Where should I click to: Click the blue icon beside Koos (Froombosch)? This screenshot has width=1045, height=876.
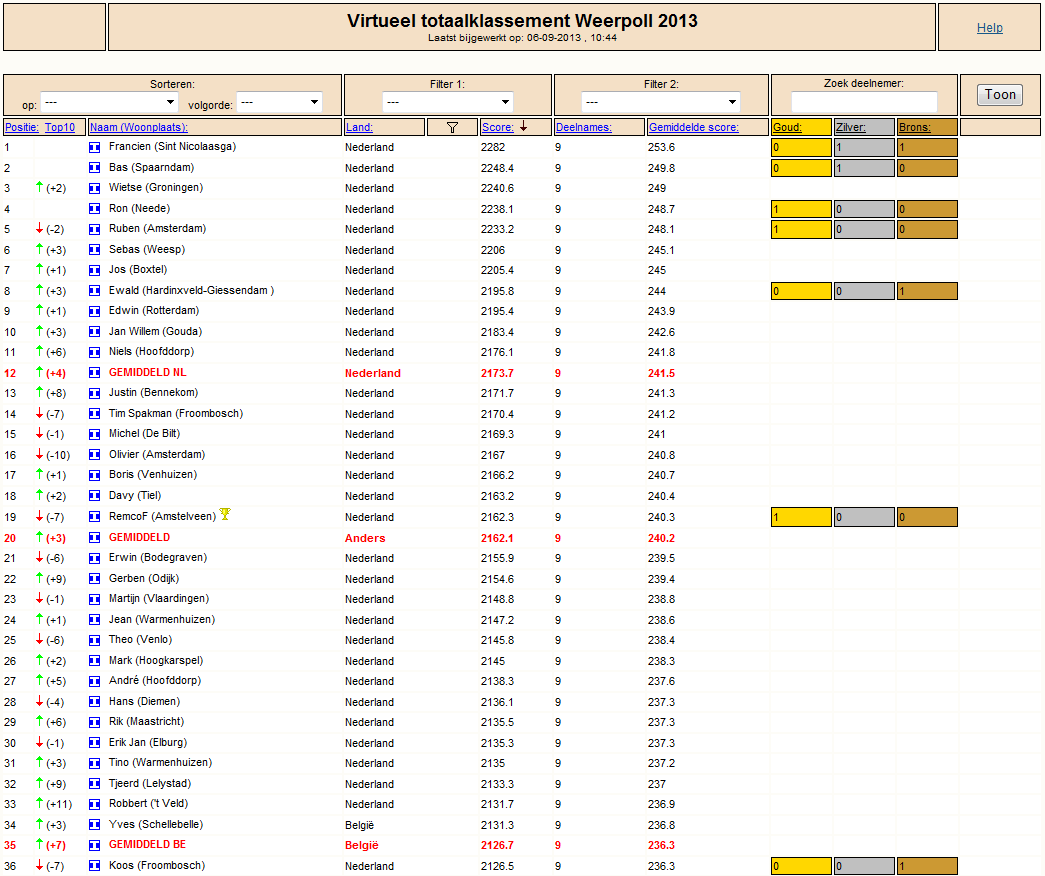click(95, 866)
